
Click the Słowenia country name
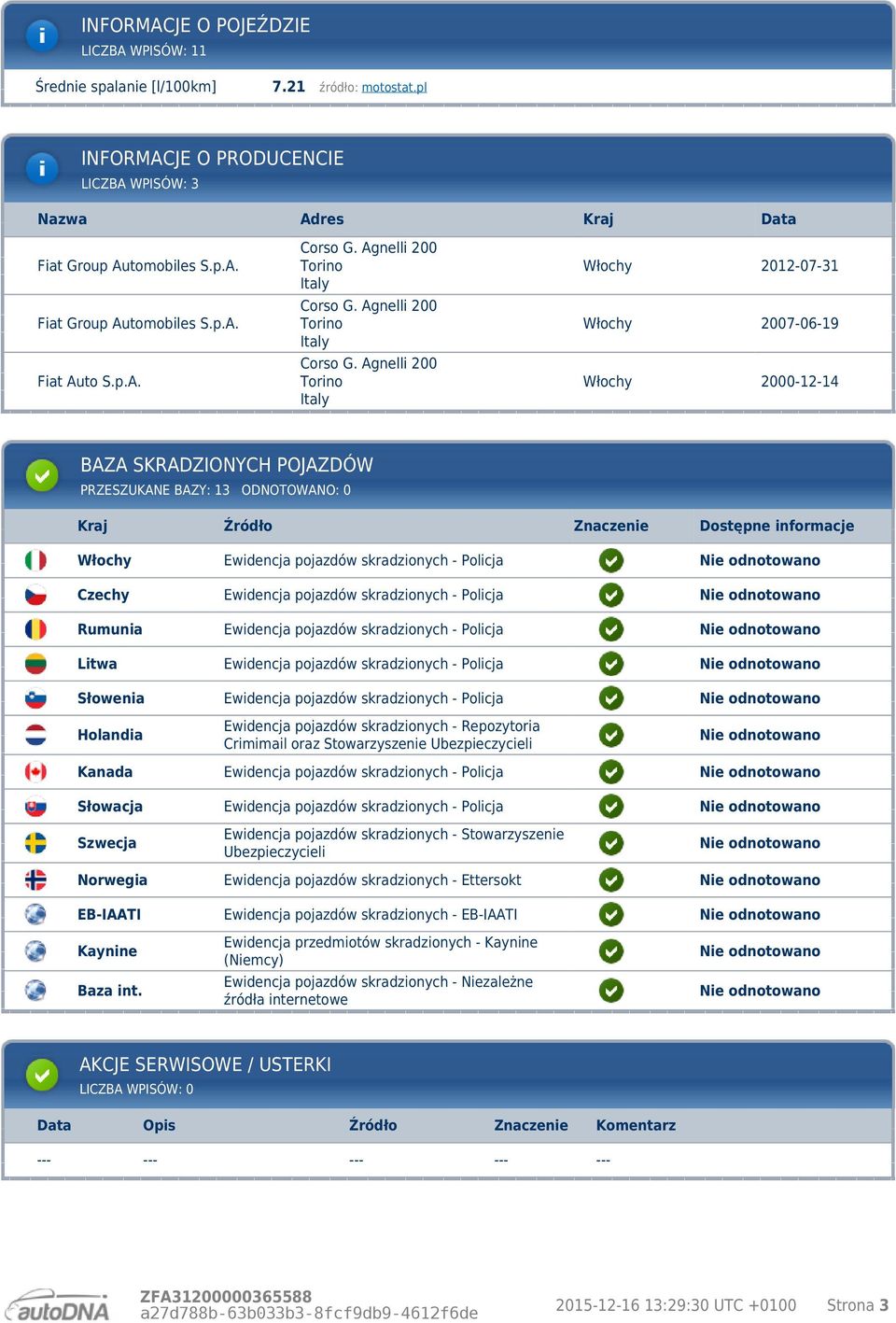[111, 698]
